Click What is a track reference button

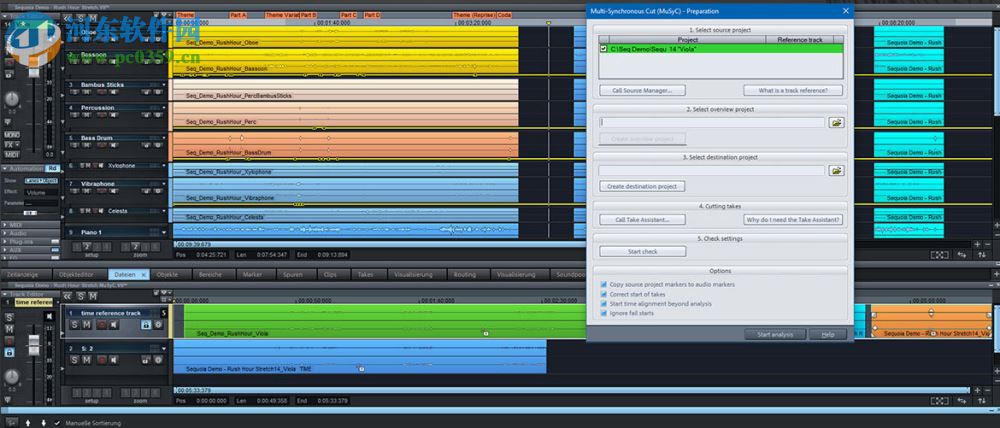[x=793, y=91]
